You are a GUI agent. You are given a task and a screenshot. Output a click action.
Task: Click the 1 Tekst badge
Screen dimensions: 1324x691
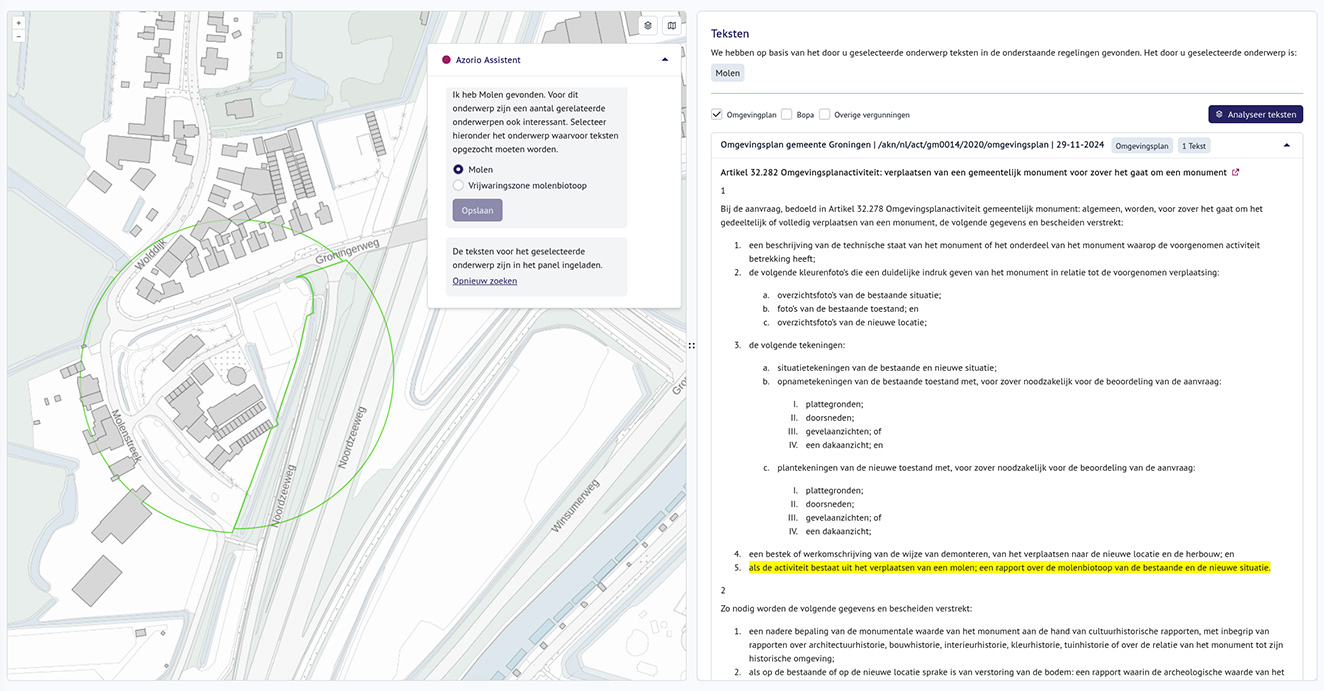[x=1193, y=146]
